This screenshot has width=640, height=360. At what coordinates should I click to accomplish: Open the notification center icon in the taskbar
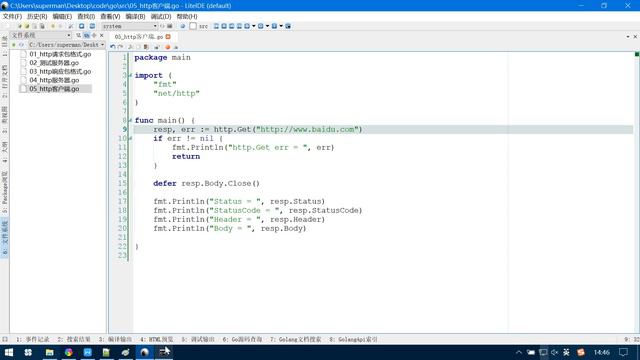pos(623,352)
